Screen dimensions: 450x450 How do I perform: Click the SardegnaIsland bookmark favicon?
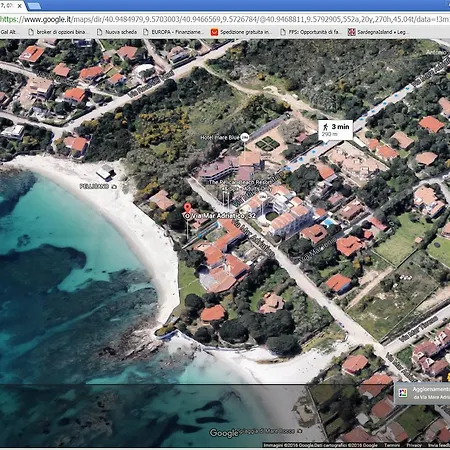tap(351, 32)
